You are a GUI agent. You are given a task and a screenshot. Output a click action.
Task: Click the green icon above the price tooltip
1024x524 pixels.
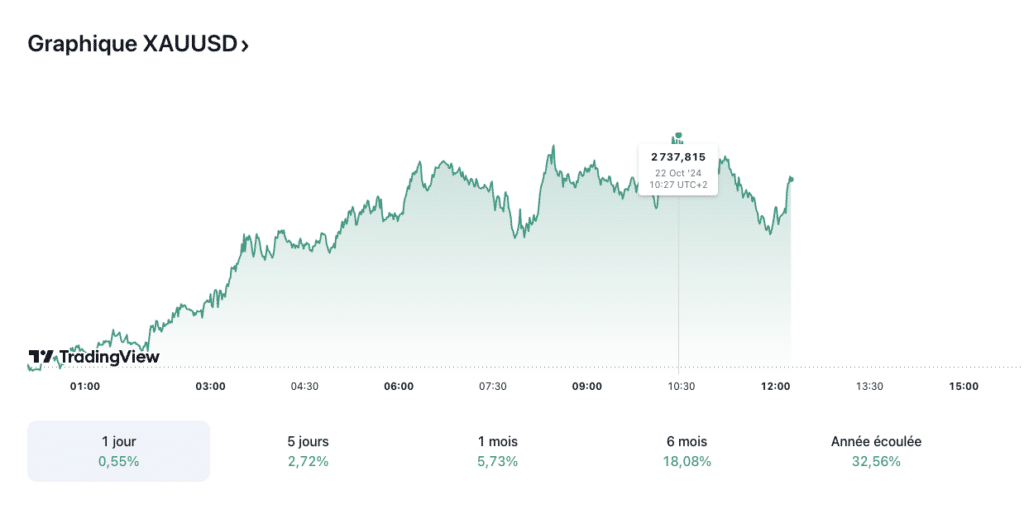pyautogui.click(x=677, y=137)
